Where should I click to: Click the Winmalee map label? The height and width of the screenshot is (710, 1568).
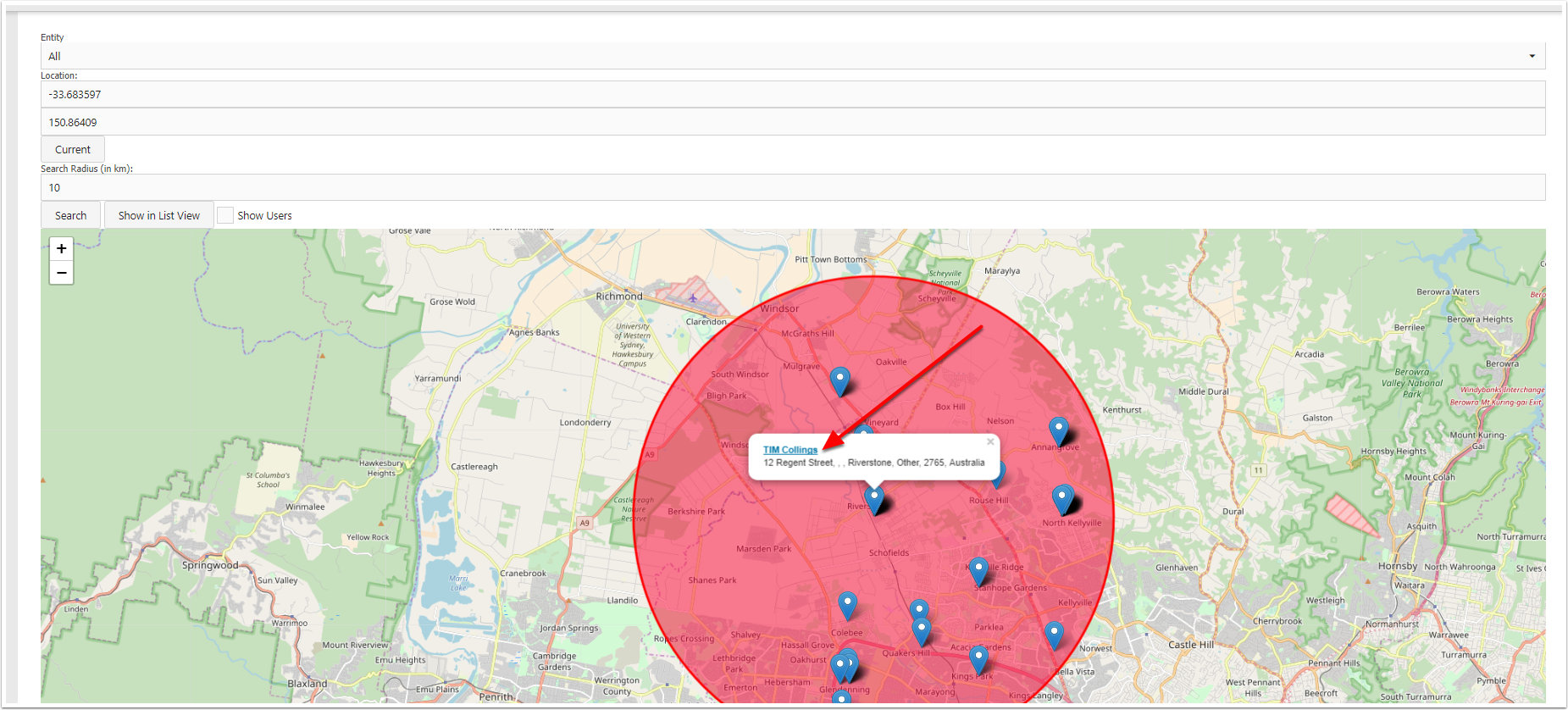tap(305, 507)
